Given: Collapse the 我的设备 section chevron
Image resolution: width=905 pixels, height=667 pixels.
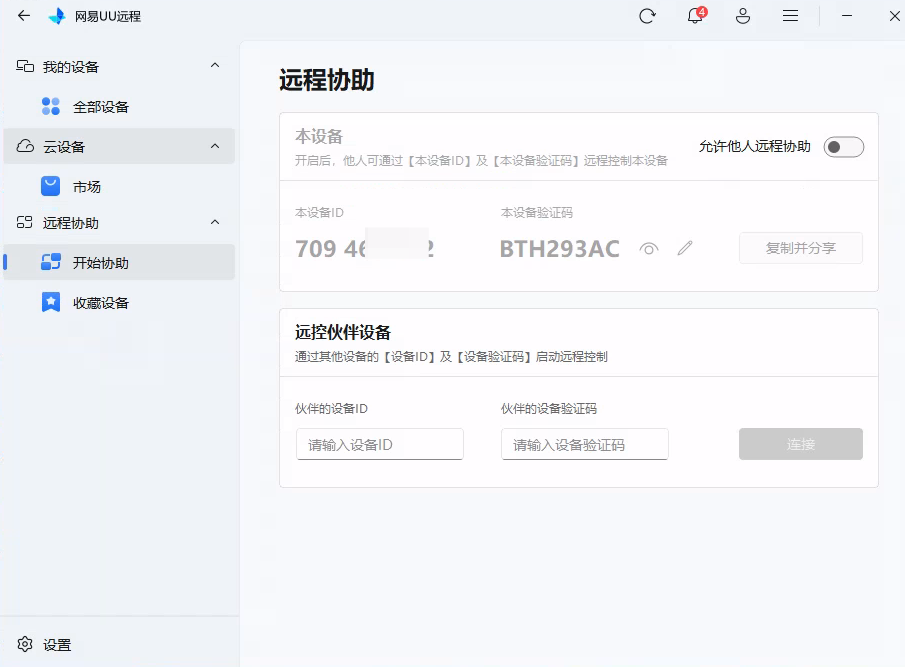Looking at the screenshot, I should point(215,66).
